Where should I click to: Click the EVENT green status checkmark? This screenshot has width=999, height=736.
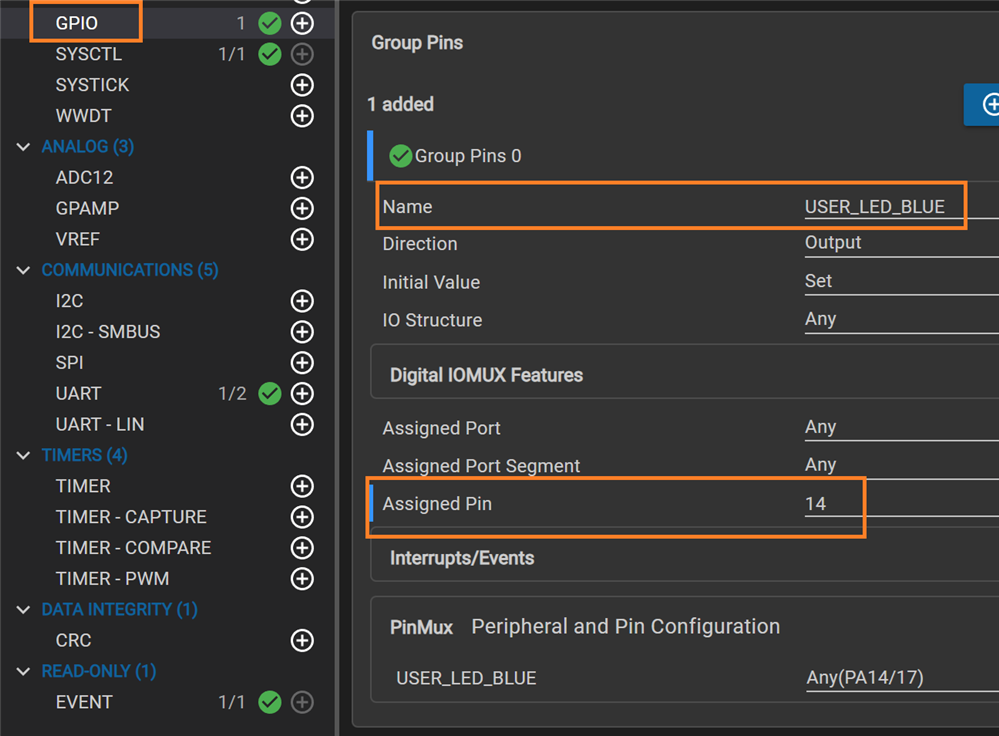pos(270,702)
